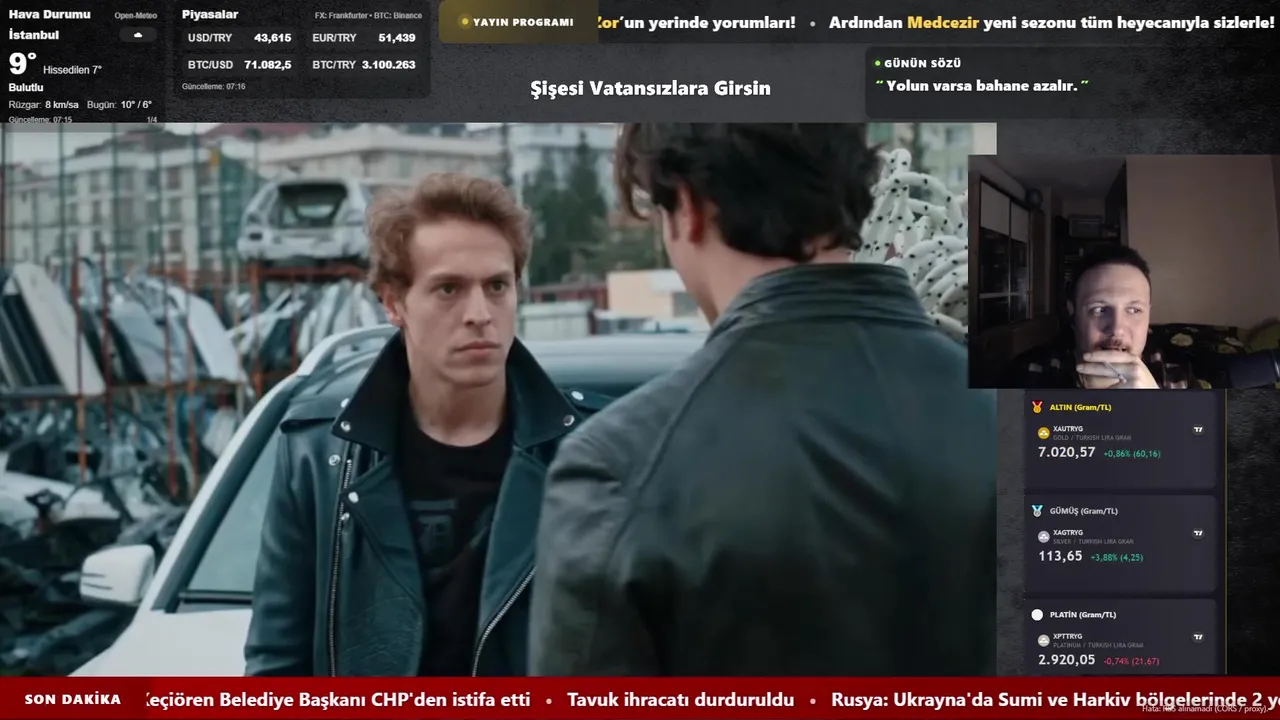Select the BTC/TRY 3.100.263 rate cell

(364, 65)
